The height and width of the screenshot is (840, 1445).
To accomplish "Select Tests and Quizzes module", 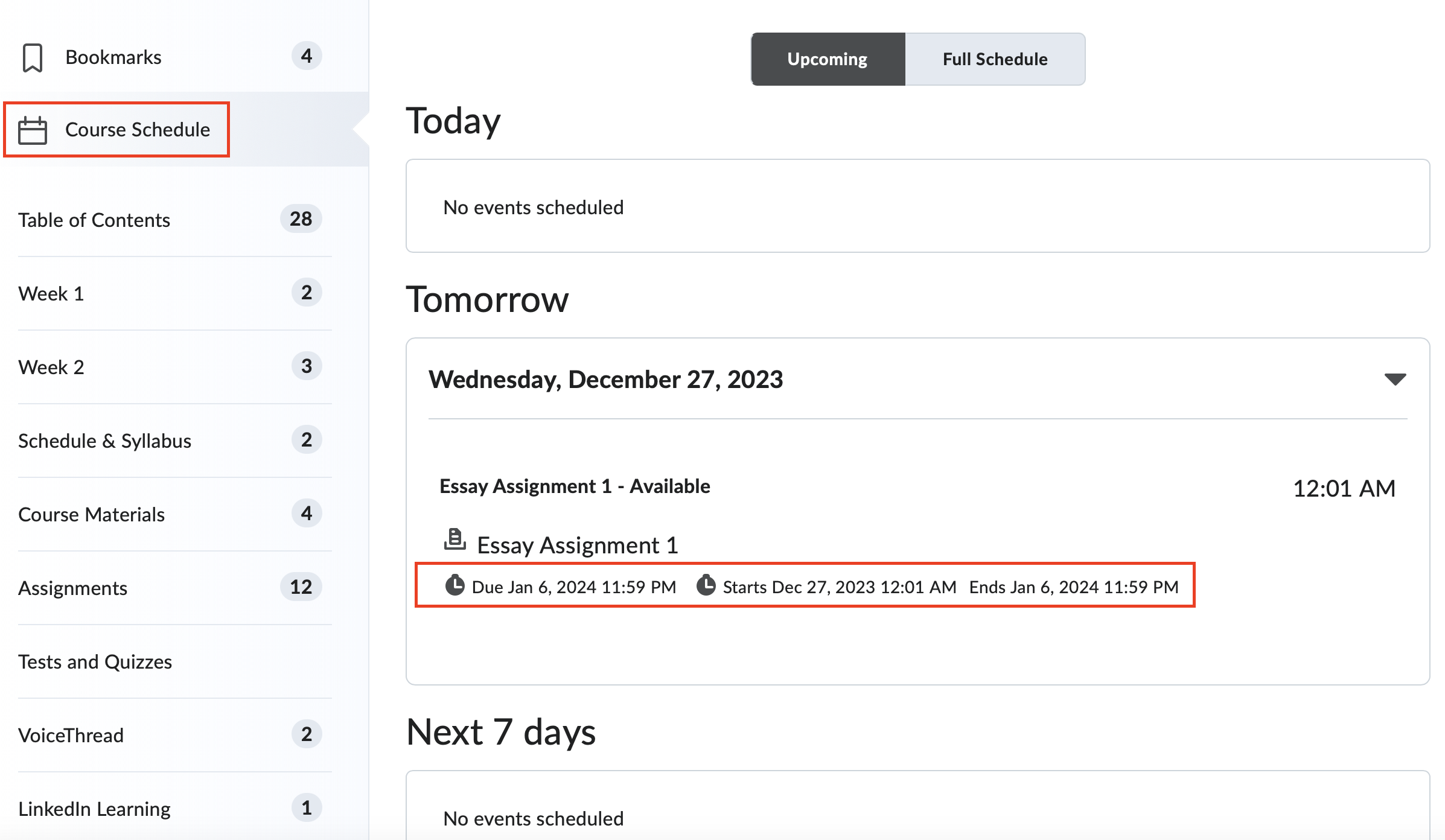I will tap(95, 662).
